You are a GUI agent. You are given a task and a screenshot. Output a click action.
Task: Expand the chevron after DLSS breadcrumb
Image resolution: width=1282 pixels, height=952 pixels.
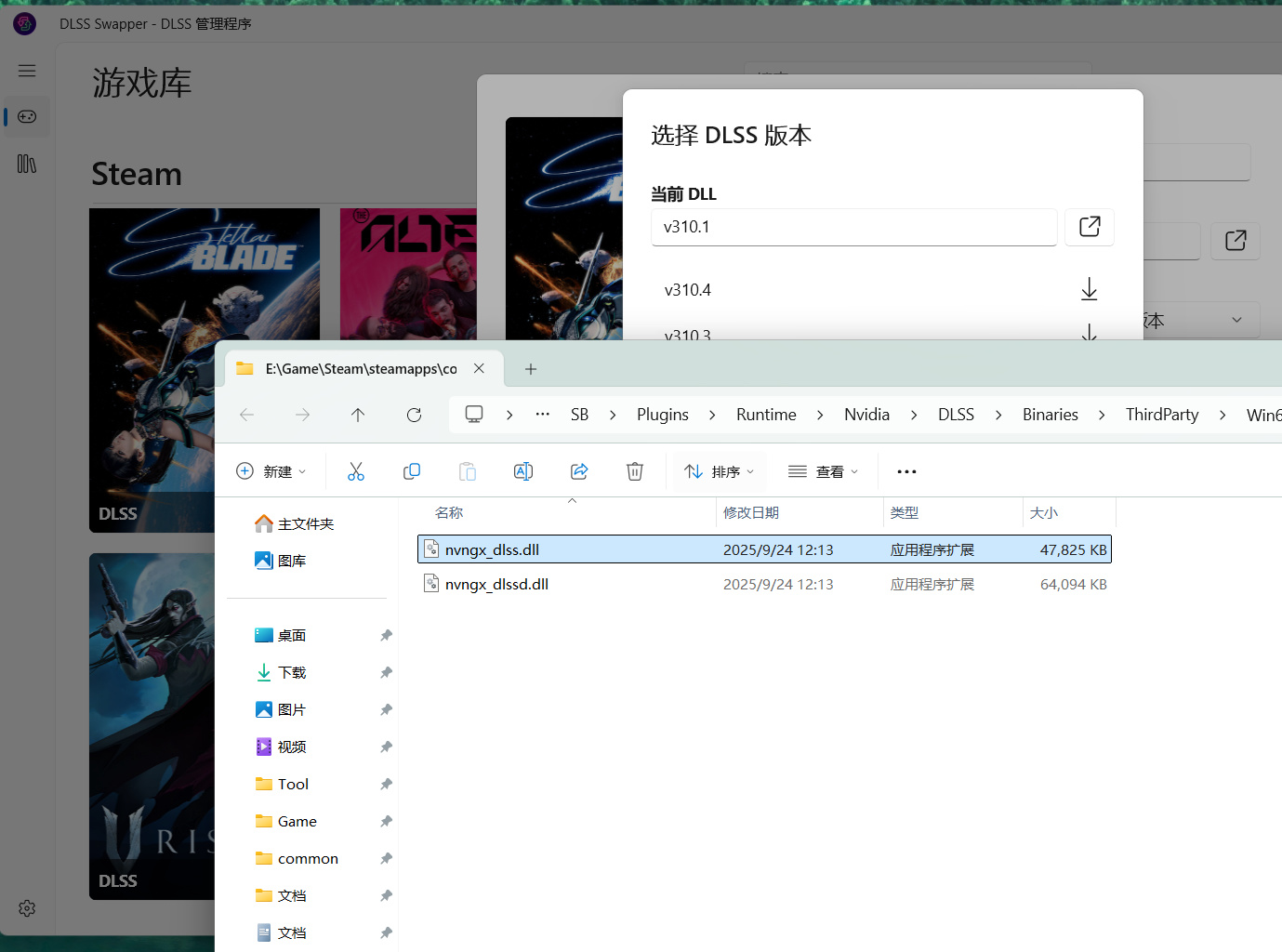[x=998, y=415]
